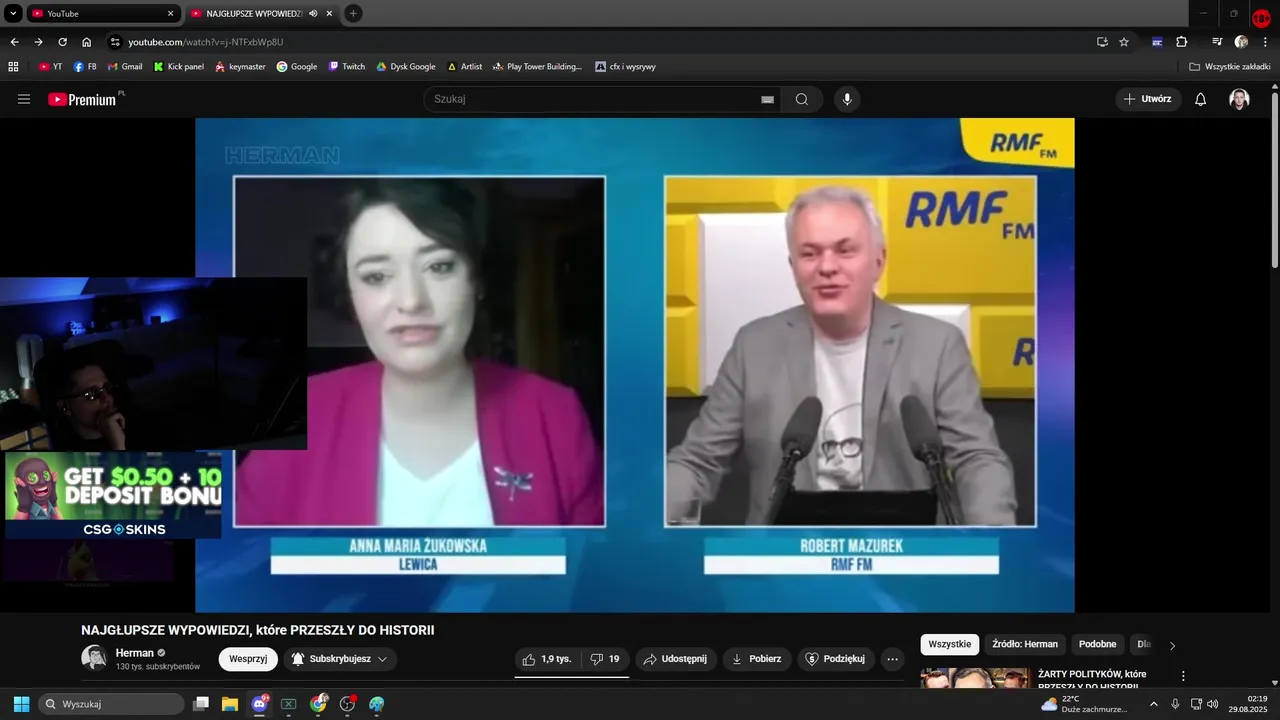This screenshot has width=1280, height=720.
Task: Open Twitch bookmark
Action: (x=347, y=67)
